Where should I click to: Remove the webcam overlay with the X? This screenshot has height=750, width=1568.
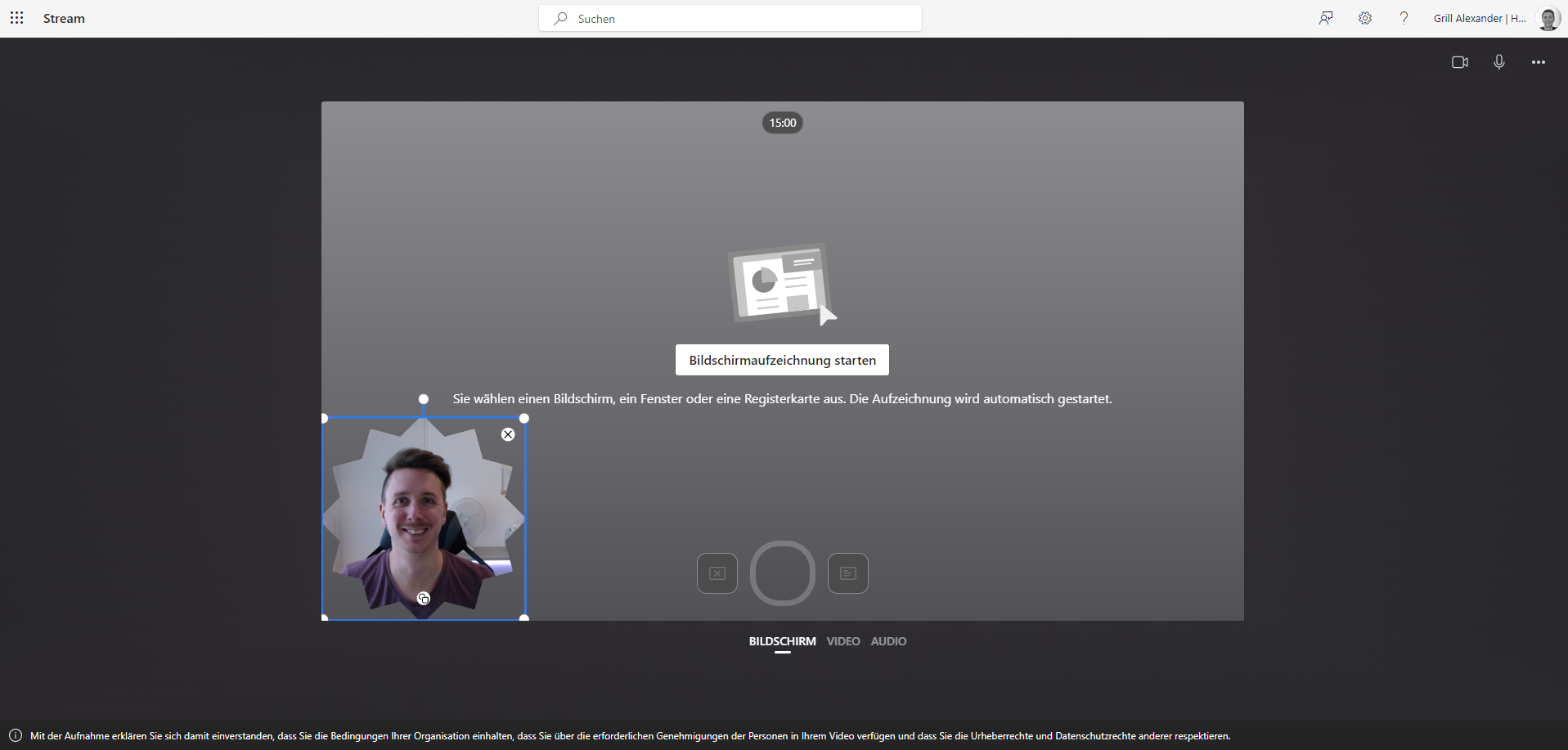tap(508, 434)
